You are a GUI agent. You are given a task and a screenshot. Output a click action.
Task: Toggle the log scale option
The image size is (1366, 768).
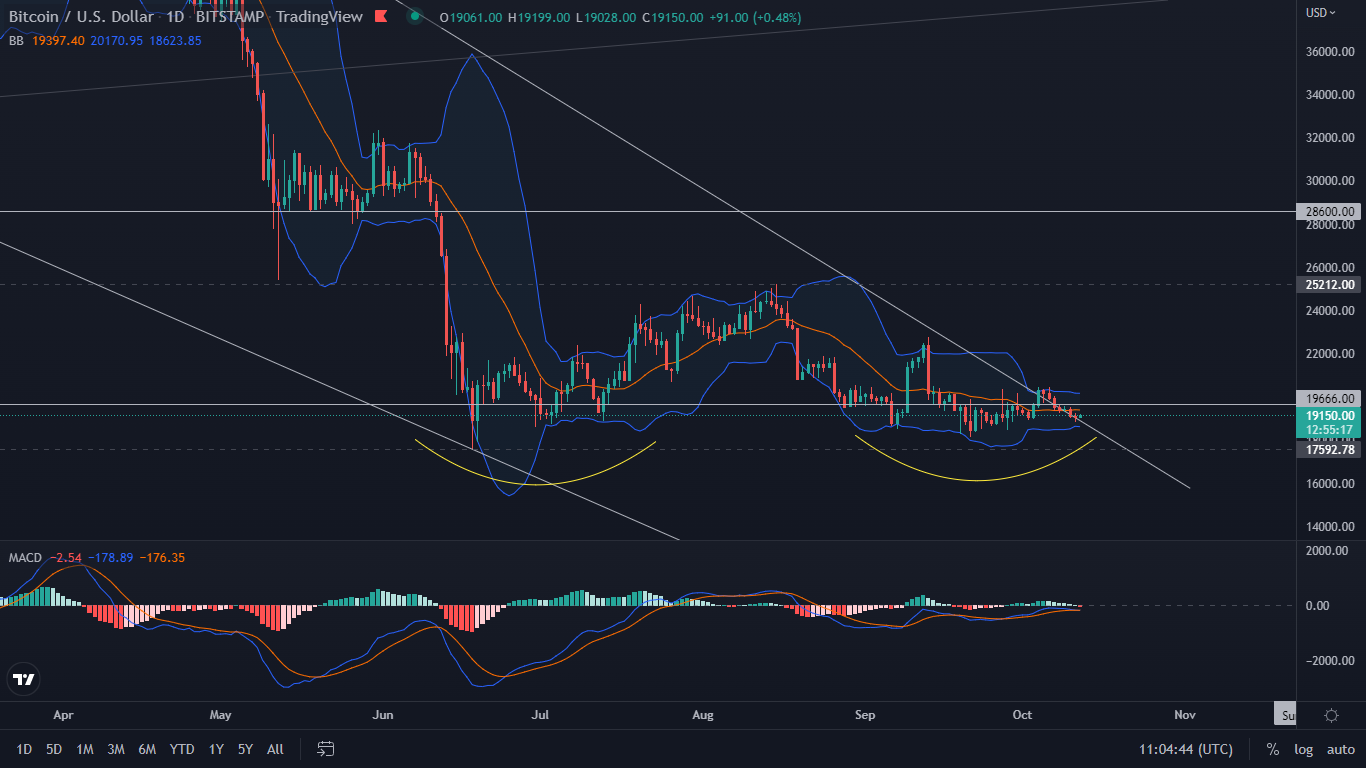click(x=1303, y=749)
